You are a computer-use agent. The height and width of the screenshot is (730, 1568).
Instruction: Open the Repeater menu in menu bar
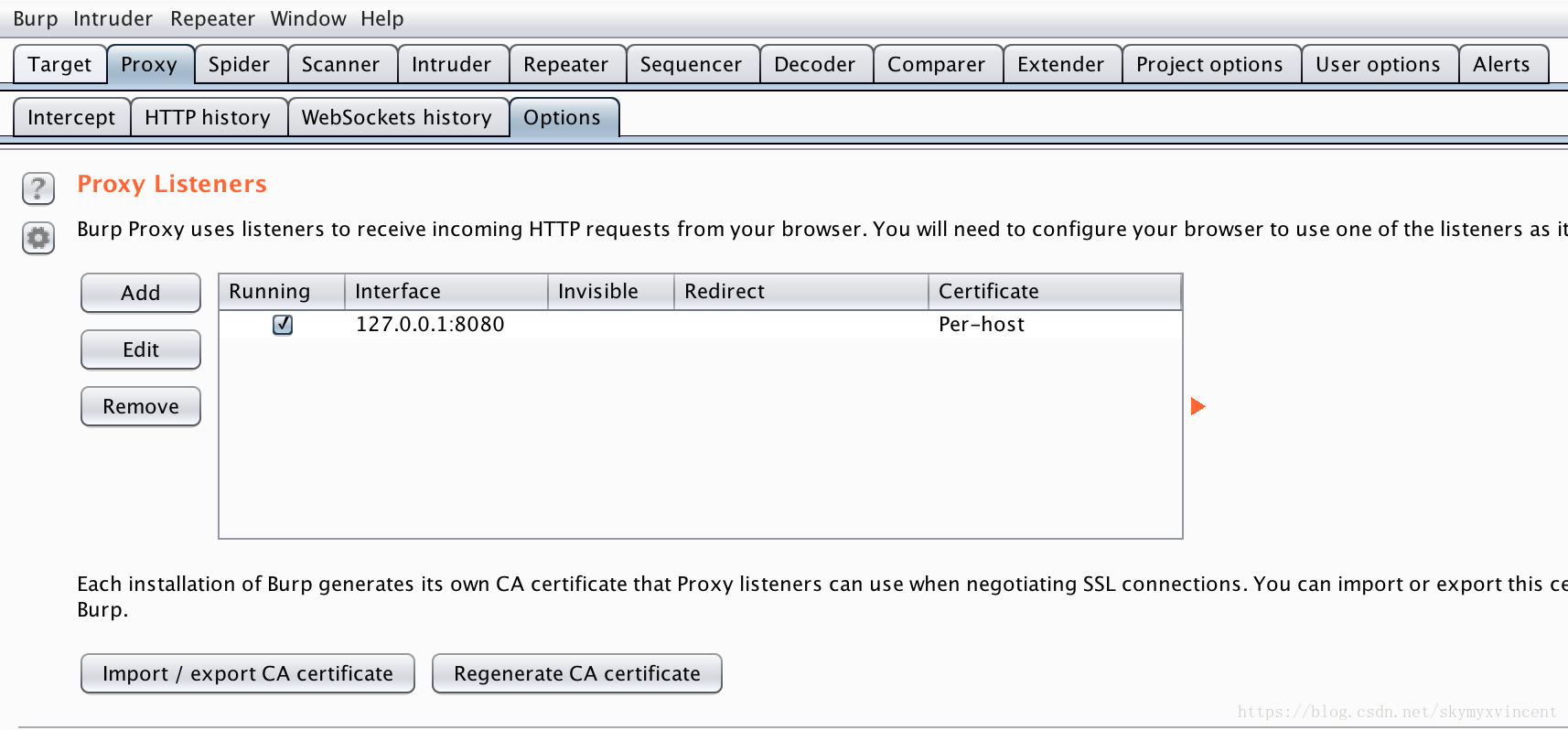212,18
